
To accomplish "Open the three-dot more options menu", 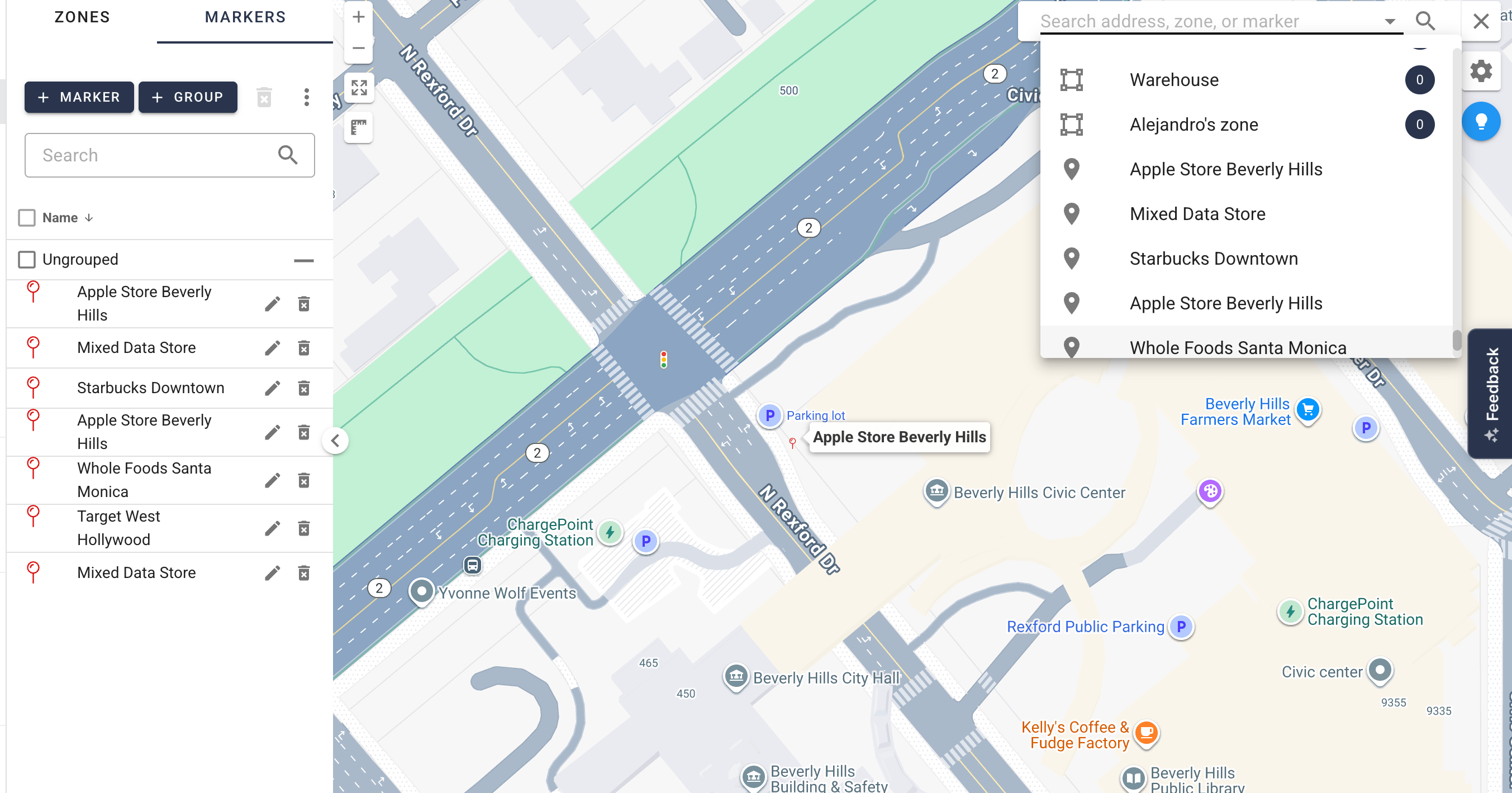I will click(x=306, y=97).
